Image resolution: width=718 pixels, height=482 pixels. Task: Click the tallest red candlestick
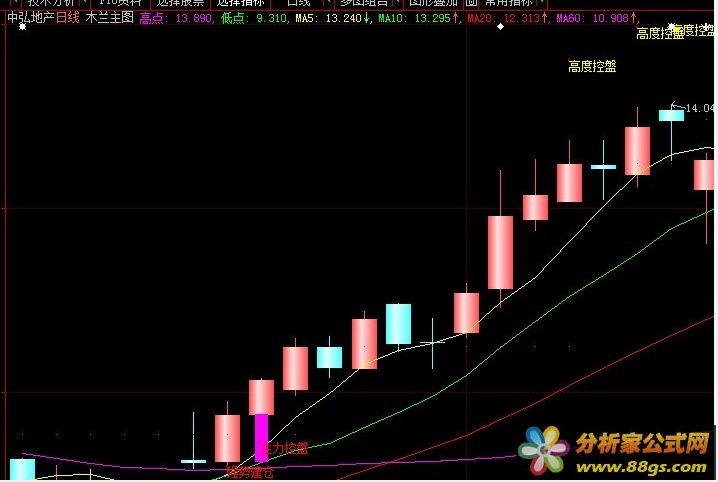click(500, 252)
